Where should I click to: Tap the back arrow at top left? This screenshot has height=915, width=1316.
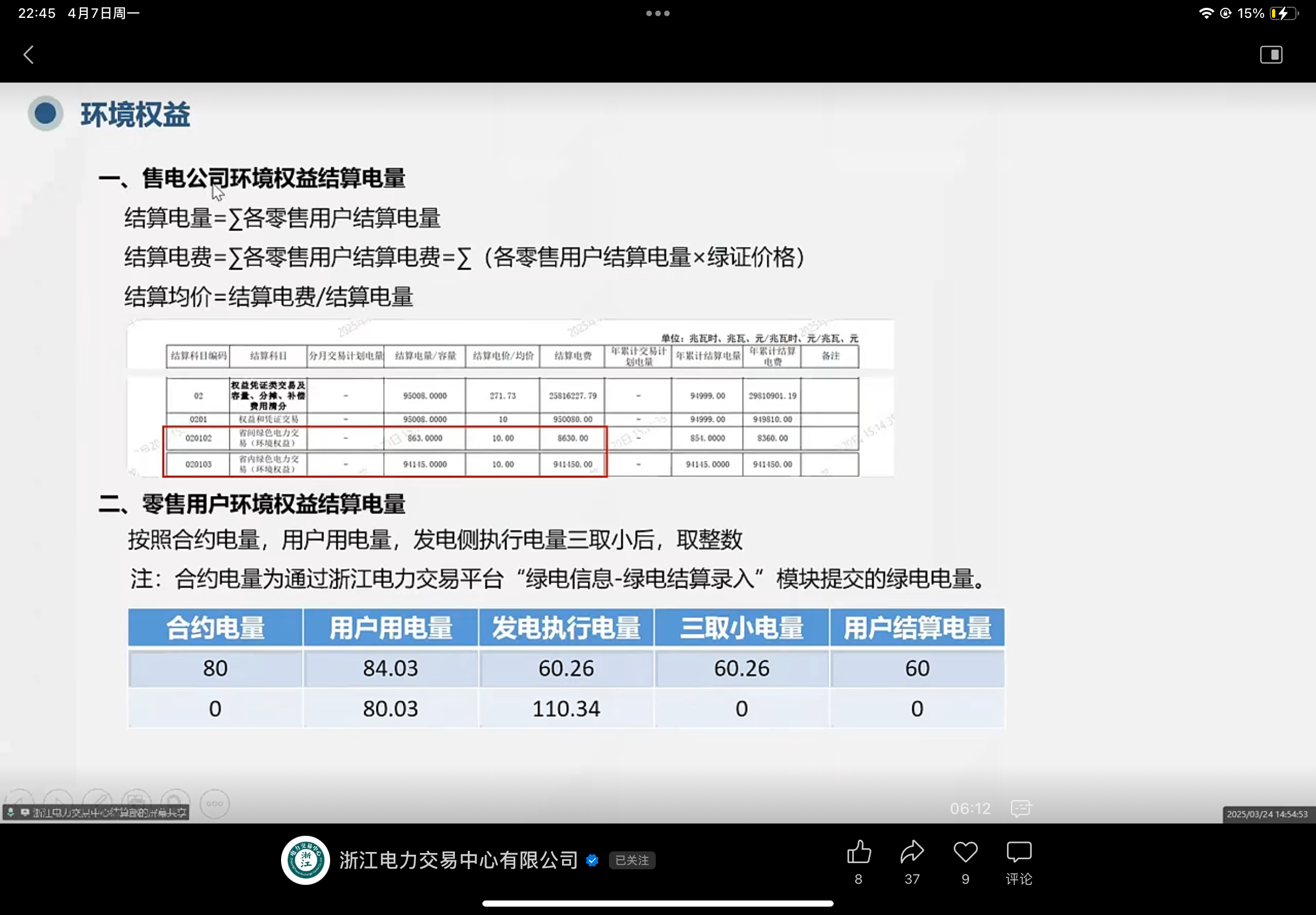[x=28, y=55]
